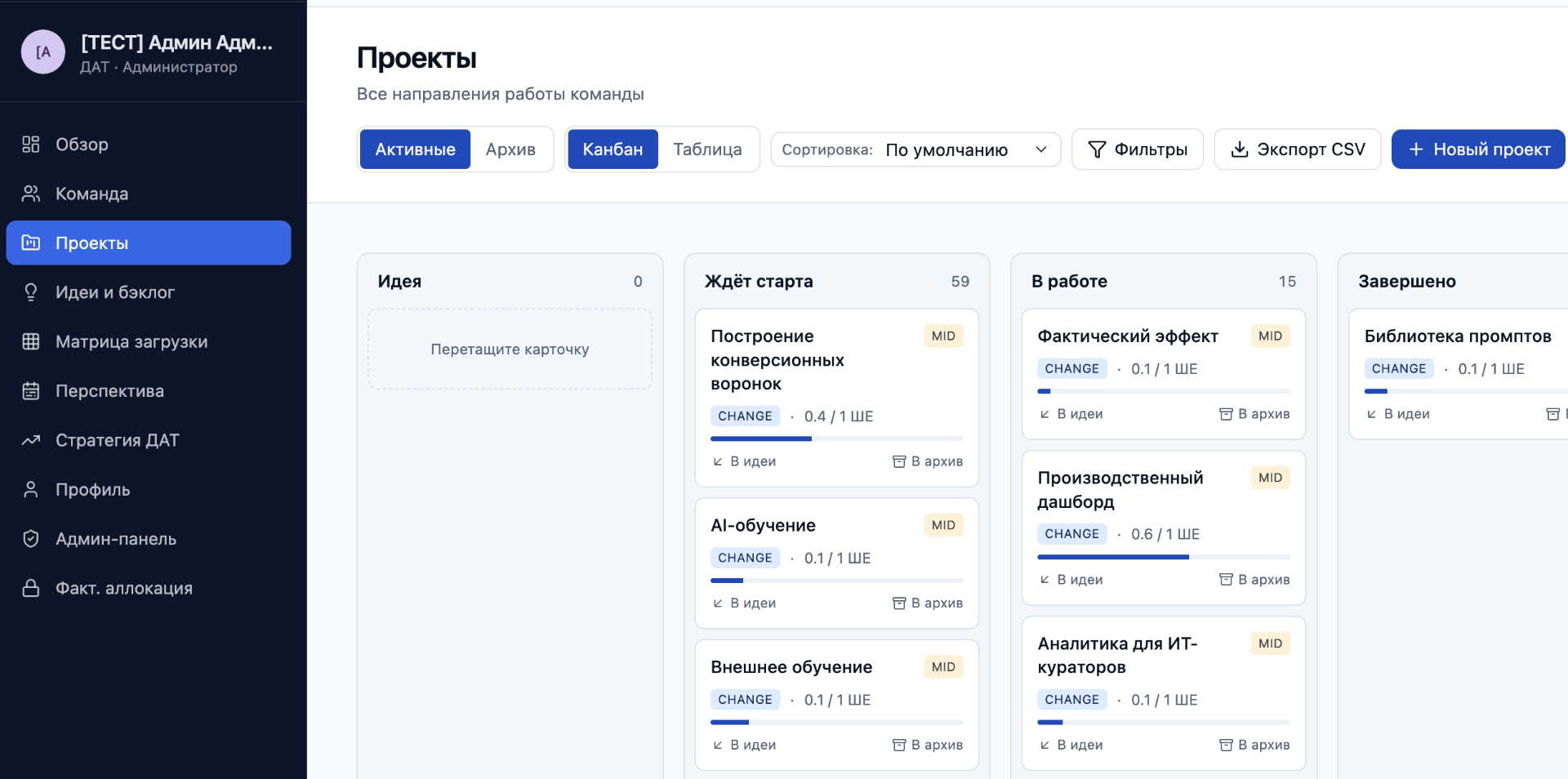Open Факт. аллокация in the sidebar
This screenshot has height=779, width=1568.
pyautogui.click(x=149, y=588)
